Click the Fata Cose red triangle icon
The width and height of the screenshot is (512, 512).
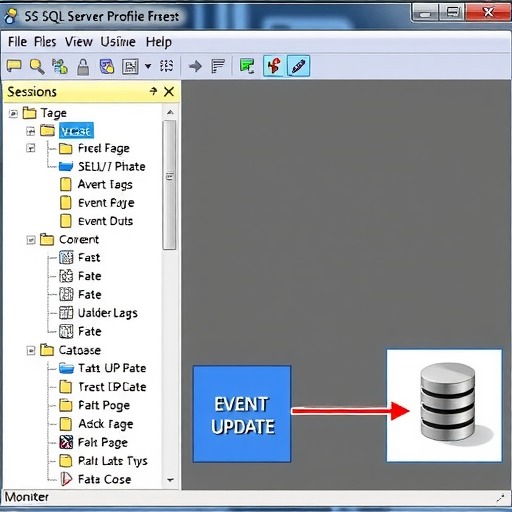(66, 479)
